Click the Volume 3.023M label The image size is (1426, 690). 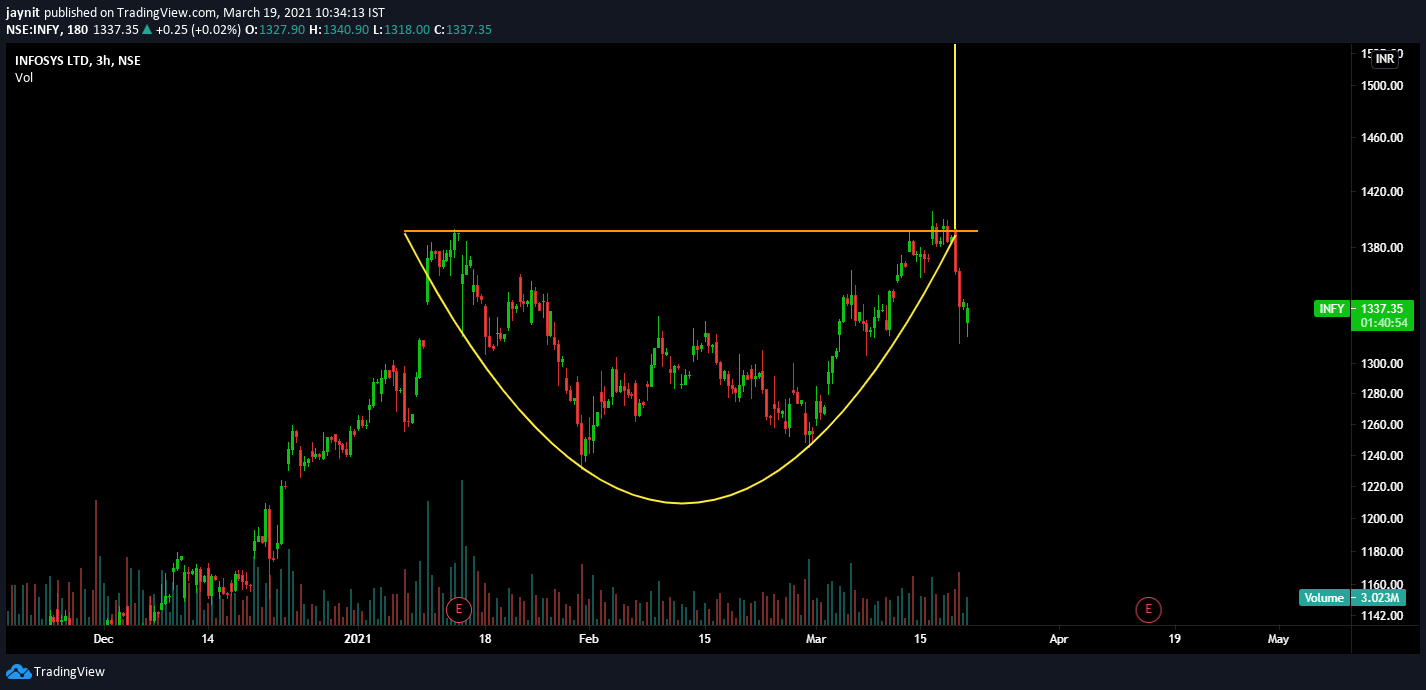tap(1352, 598)
